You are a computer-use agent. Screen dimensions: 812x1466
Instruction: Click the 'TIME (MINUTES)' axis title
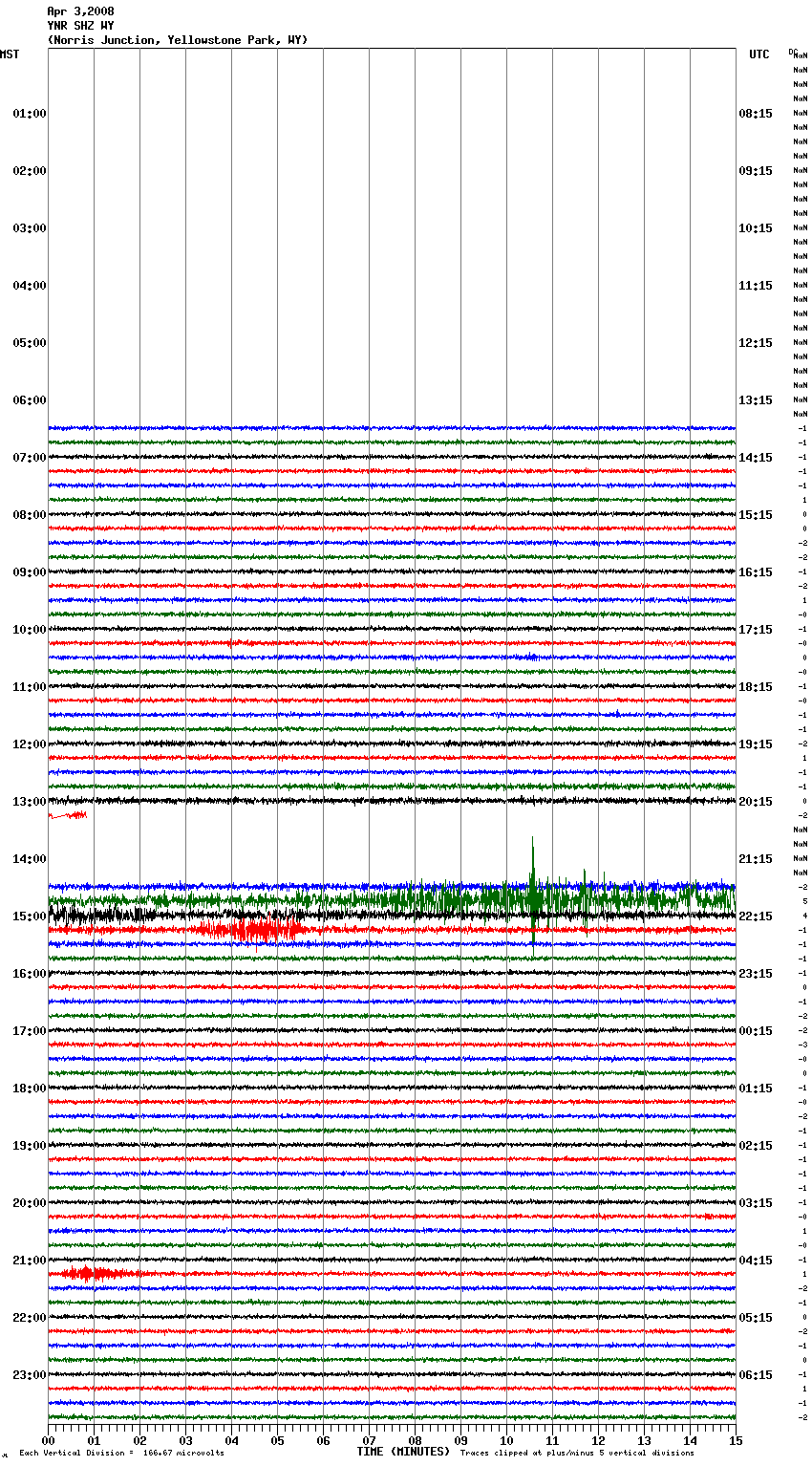point(403,1452)
